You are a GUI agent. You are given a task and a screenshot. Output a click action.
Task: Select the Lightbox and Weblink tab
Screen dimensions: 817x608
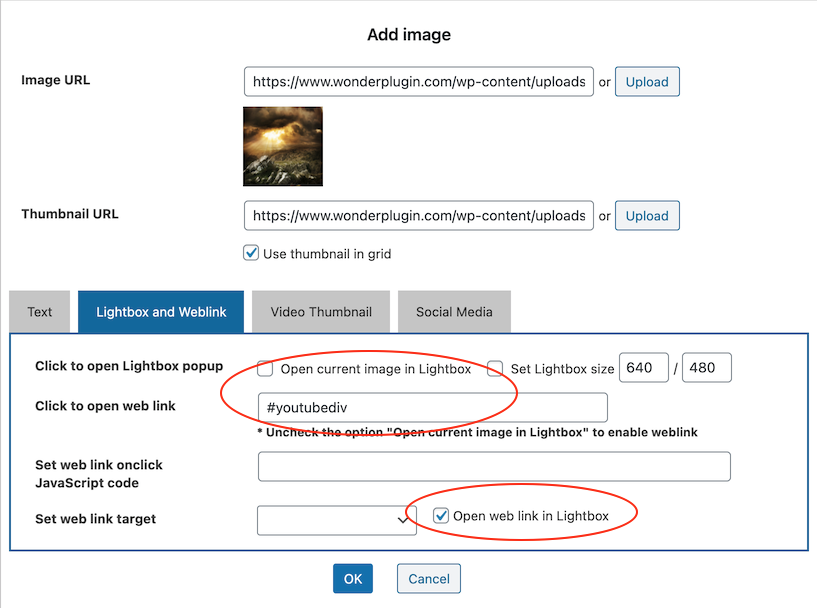coord(161,312)
